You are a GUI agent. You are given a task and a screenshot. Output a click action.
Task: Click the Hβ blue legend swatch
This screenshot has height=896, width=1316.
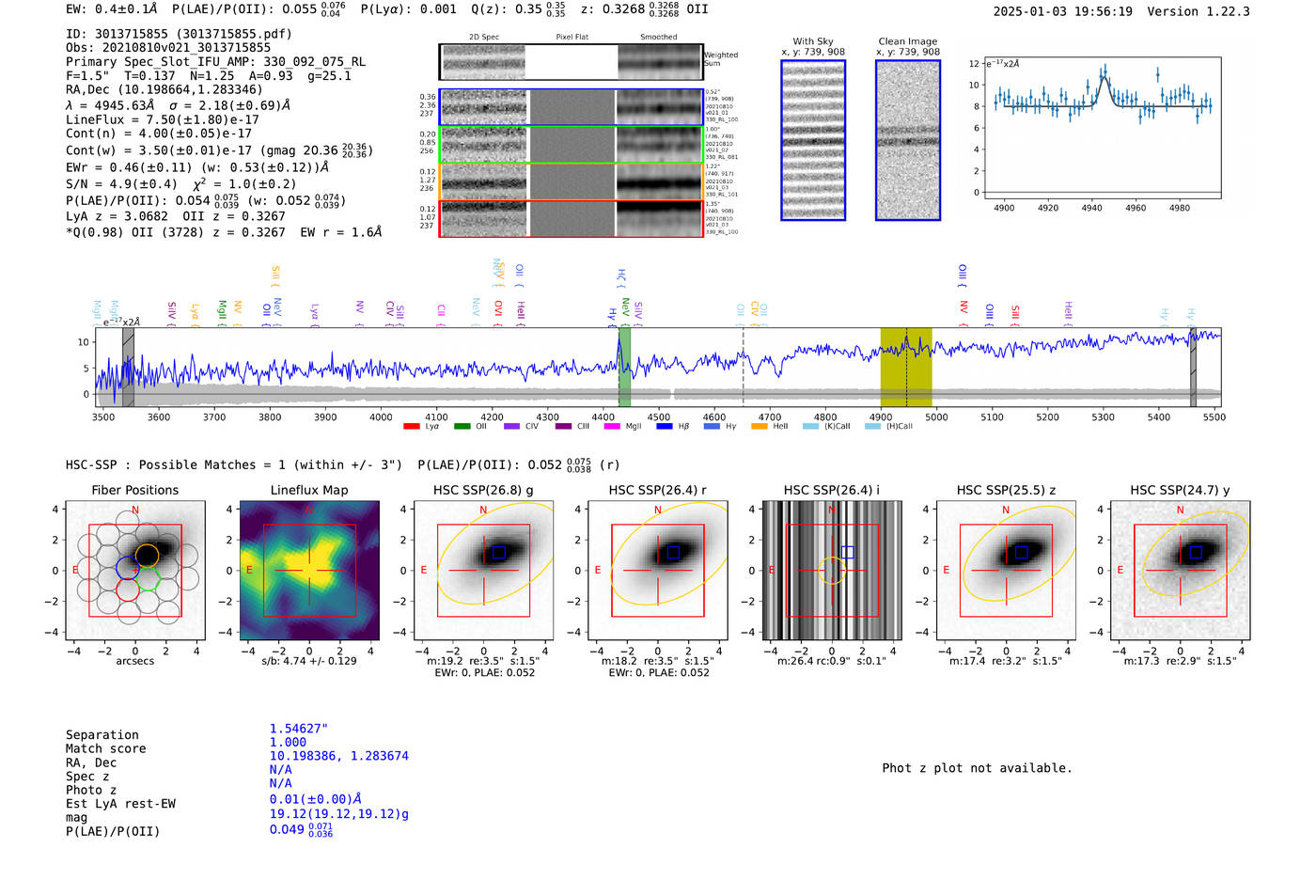coord(665,426)
